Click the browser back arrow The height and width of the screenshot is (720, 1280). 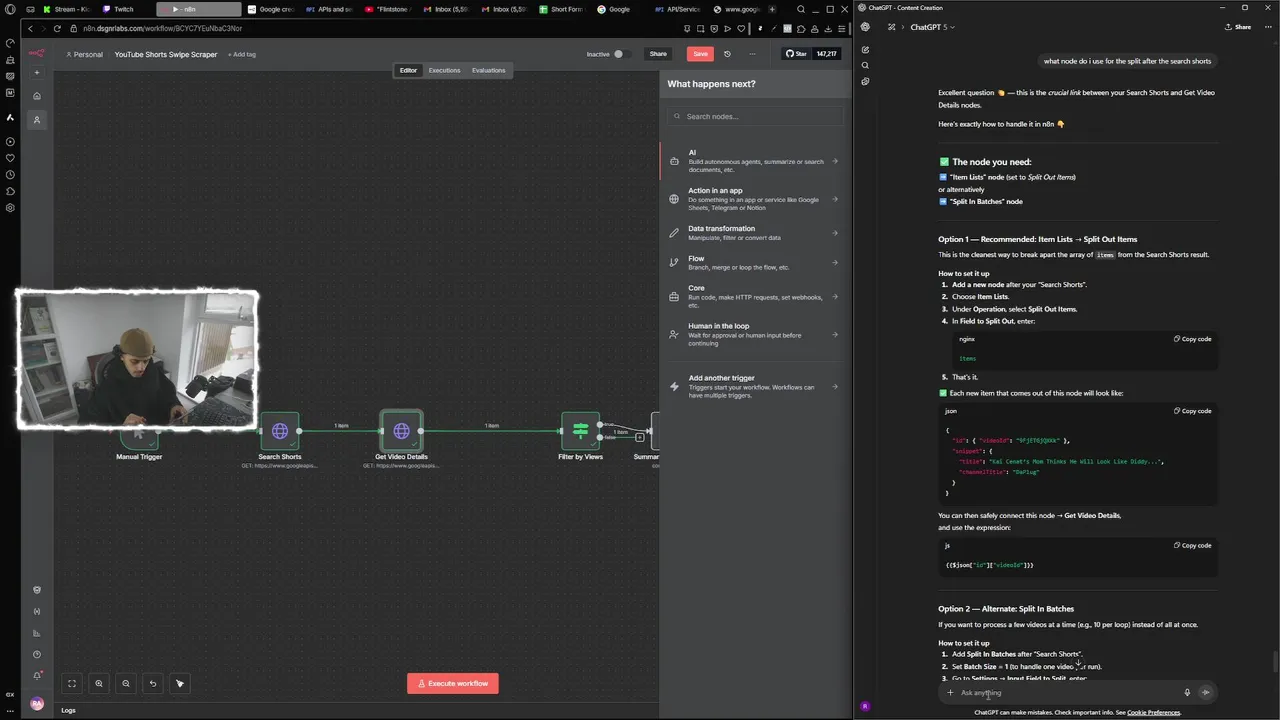30,28
